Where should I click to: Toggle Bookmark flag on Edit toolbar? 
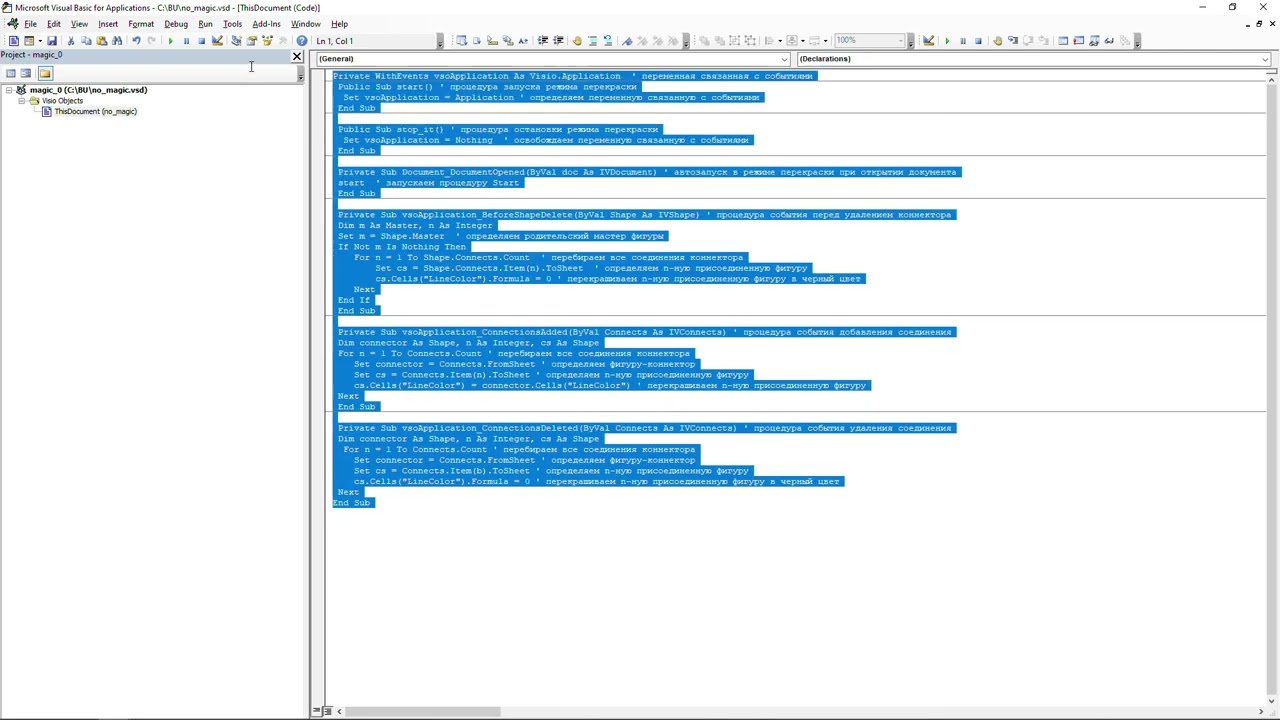627,41
